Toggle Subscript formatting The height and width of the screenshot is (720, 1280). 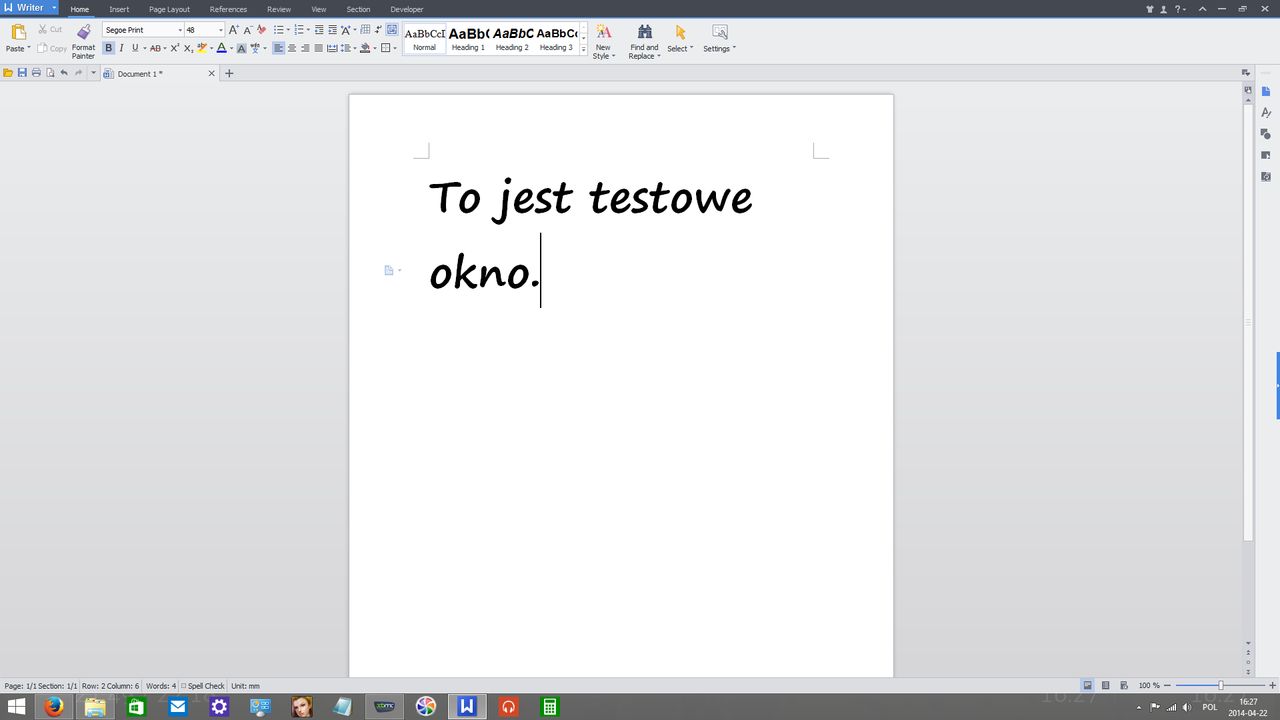pos(188,48)
